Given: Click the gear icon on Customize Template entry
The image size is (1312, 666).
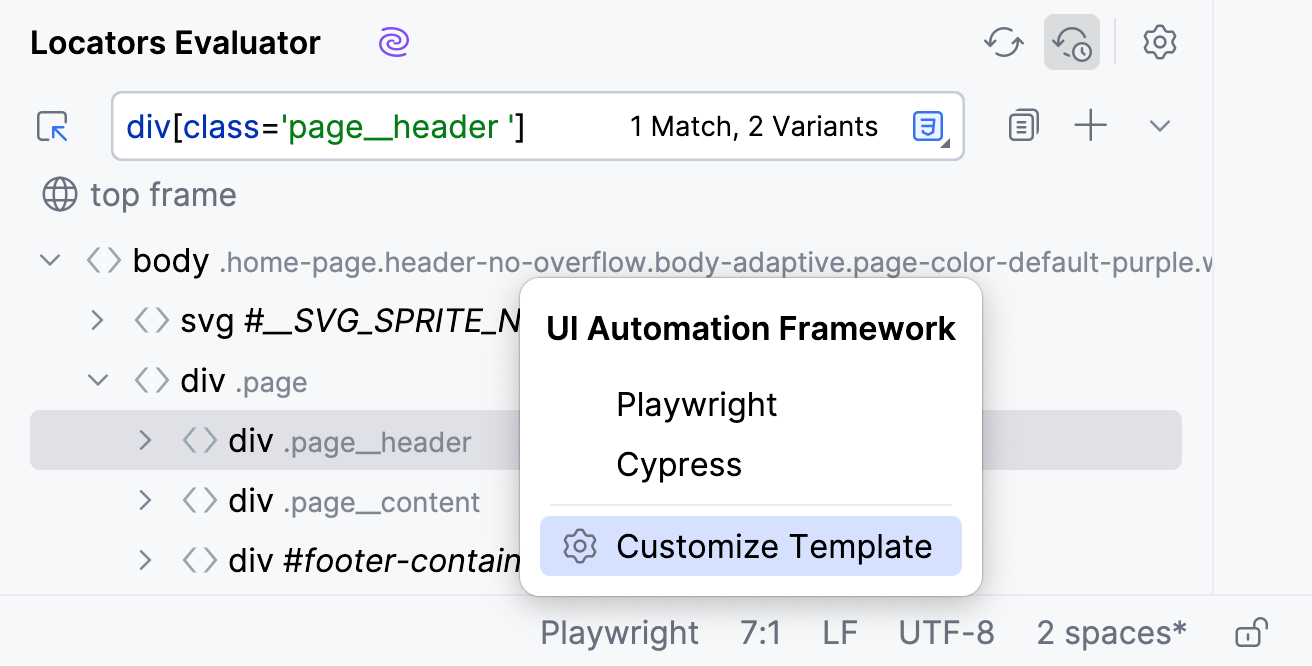Looking at the screenshot, I should click(x=578, y=546).
